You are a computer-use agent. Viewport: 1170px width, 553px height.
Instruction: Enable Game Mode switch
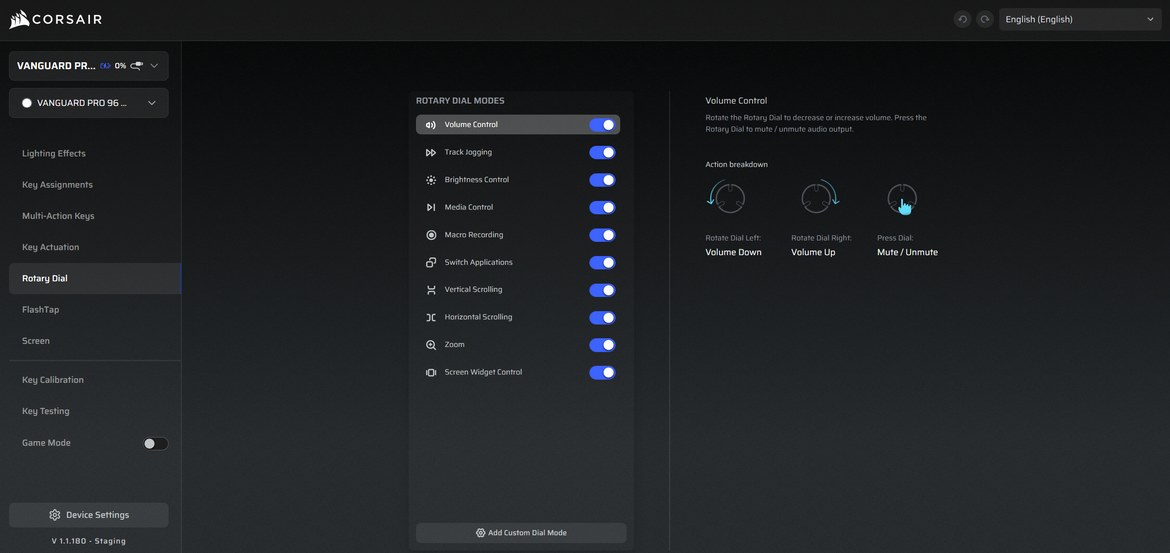pos(155,443)
